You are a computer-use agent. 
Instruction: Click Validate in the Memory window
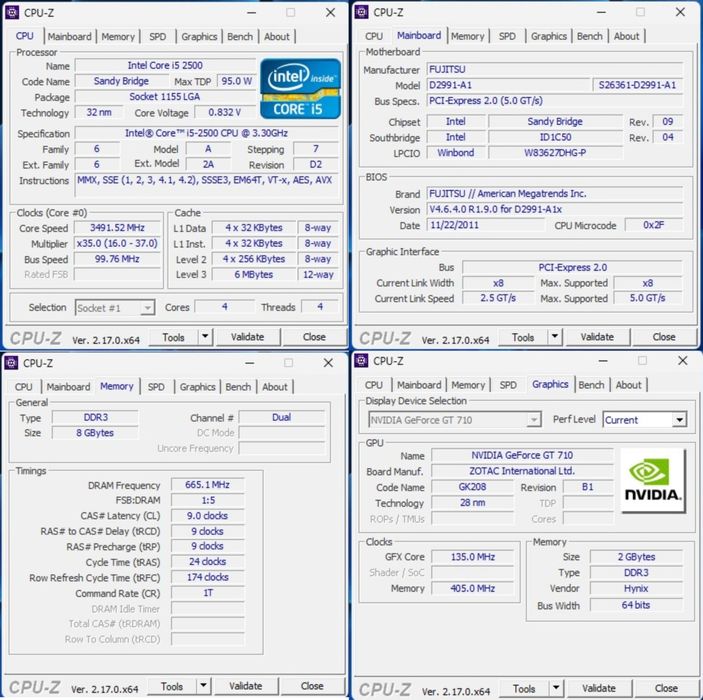pos(246,686)
